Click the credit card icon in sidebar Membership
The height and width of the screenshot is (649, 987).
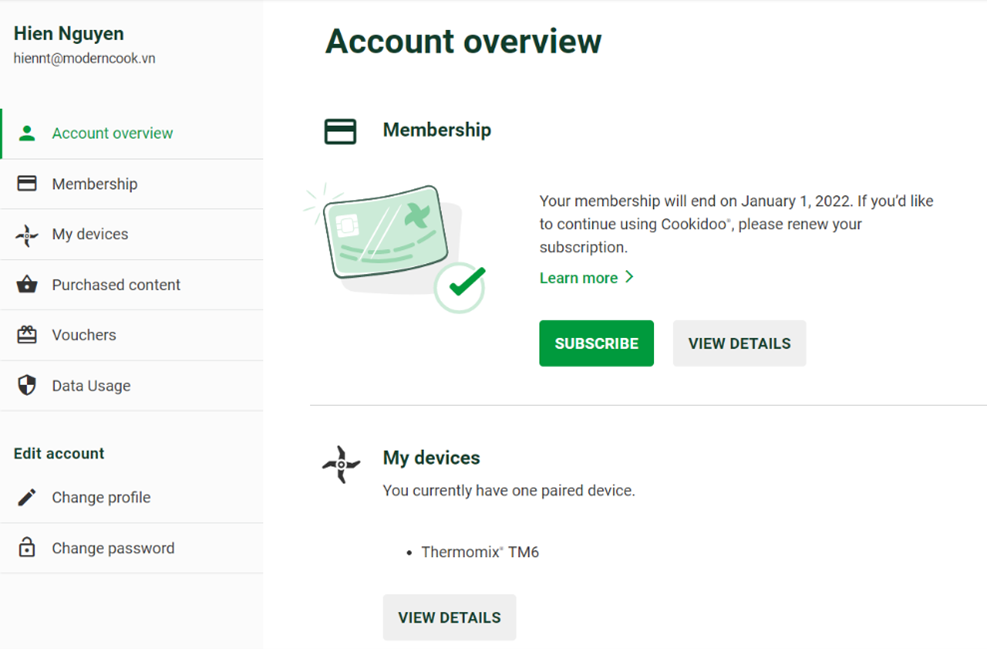tap(27, 184)
